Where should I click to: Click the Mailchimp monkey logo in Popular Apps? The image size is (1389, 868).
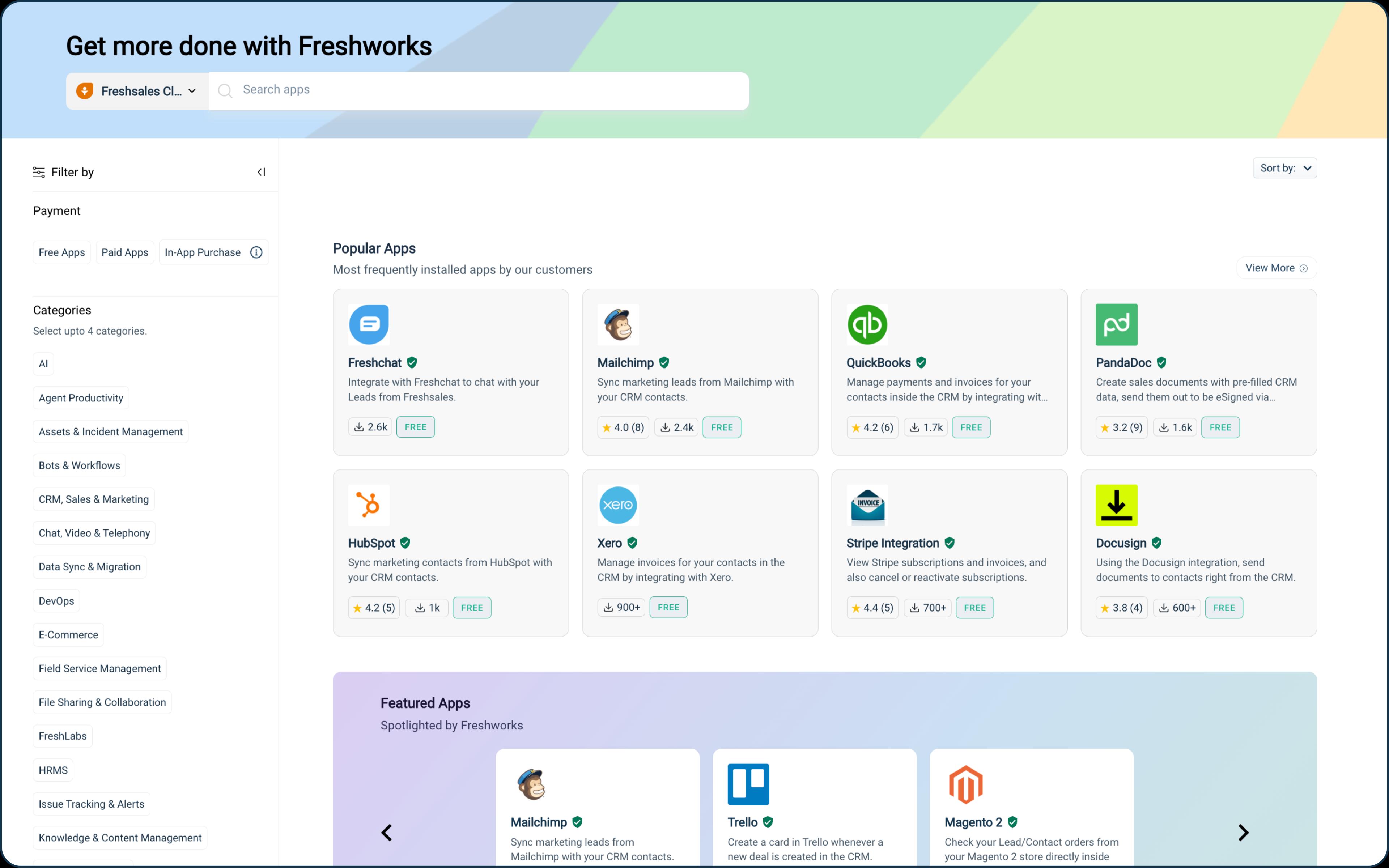(x=618, y=324)
